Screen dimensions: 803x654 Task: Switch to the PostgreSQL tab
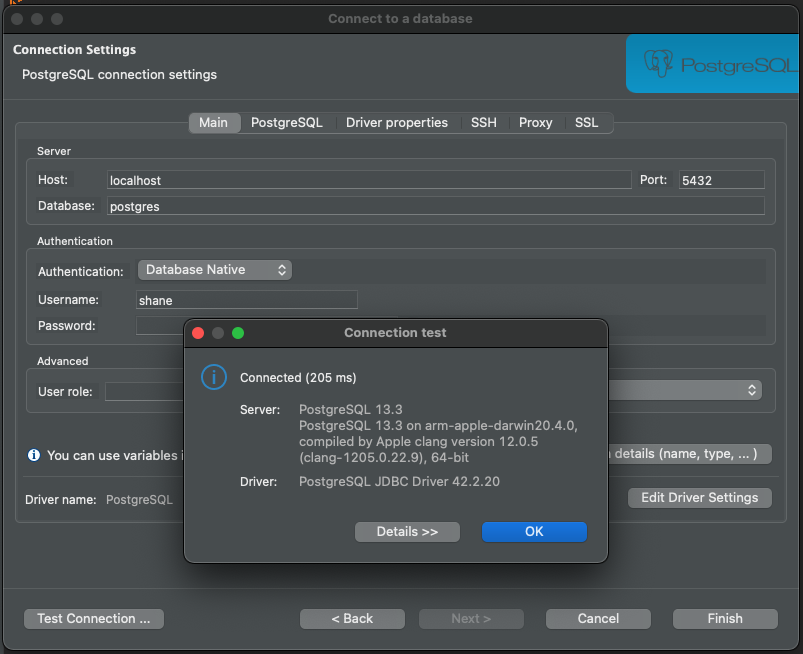(287, 123)
